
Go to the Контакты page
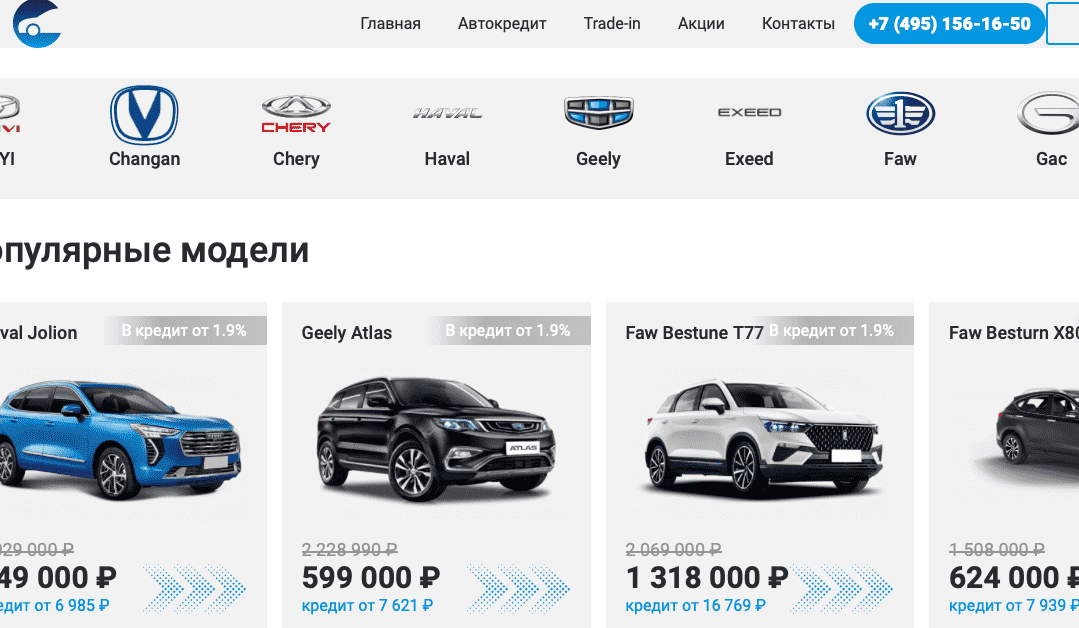[x=798, y=23]
